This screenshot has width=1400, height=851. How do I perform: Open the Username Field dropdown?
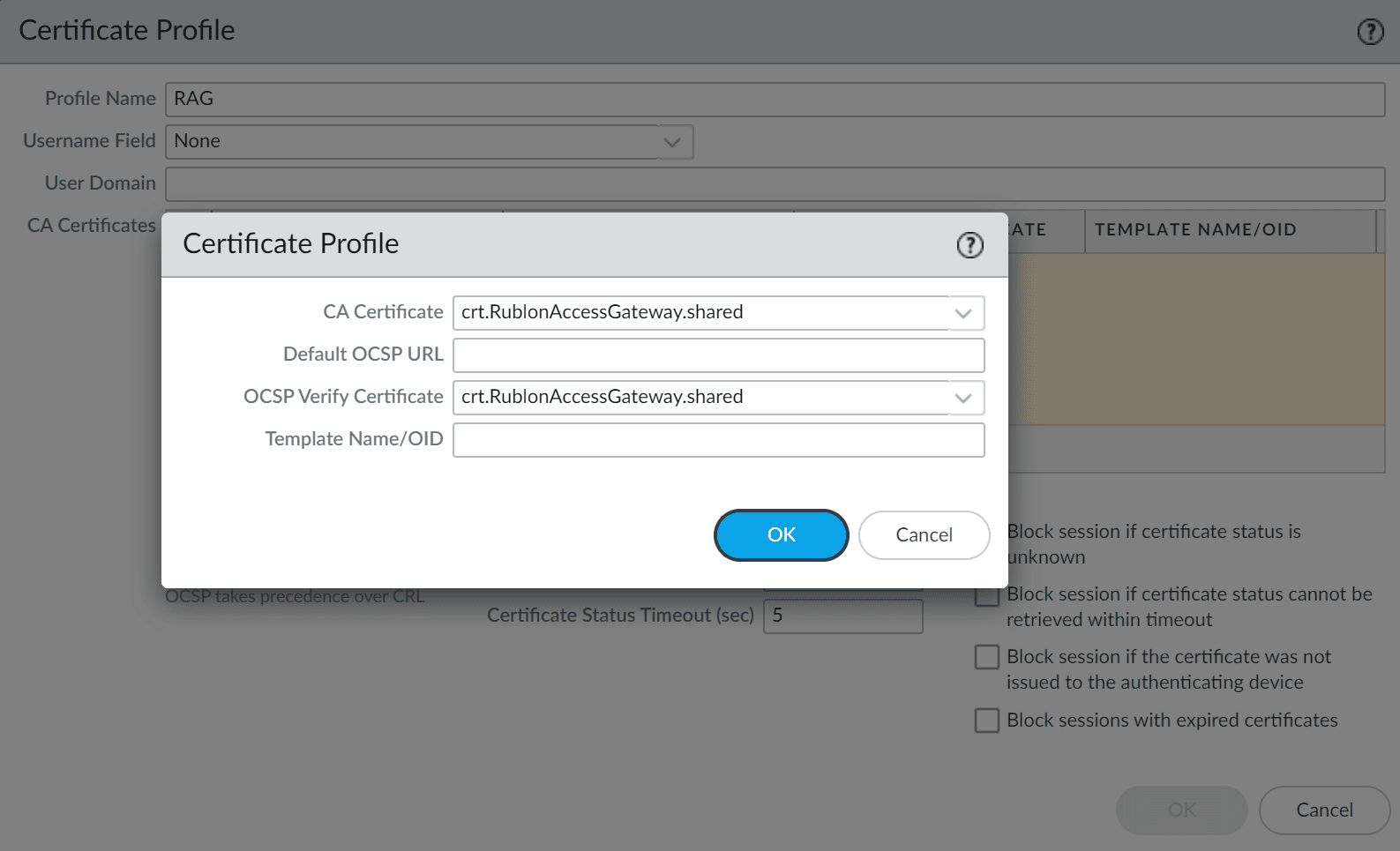[x=671, y=142]
